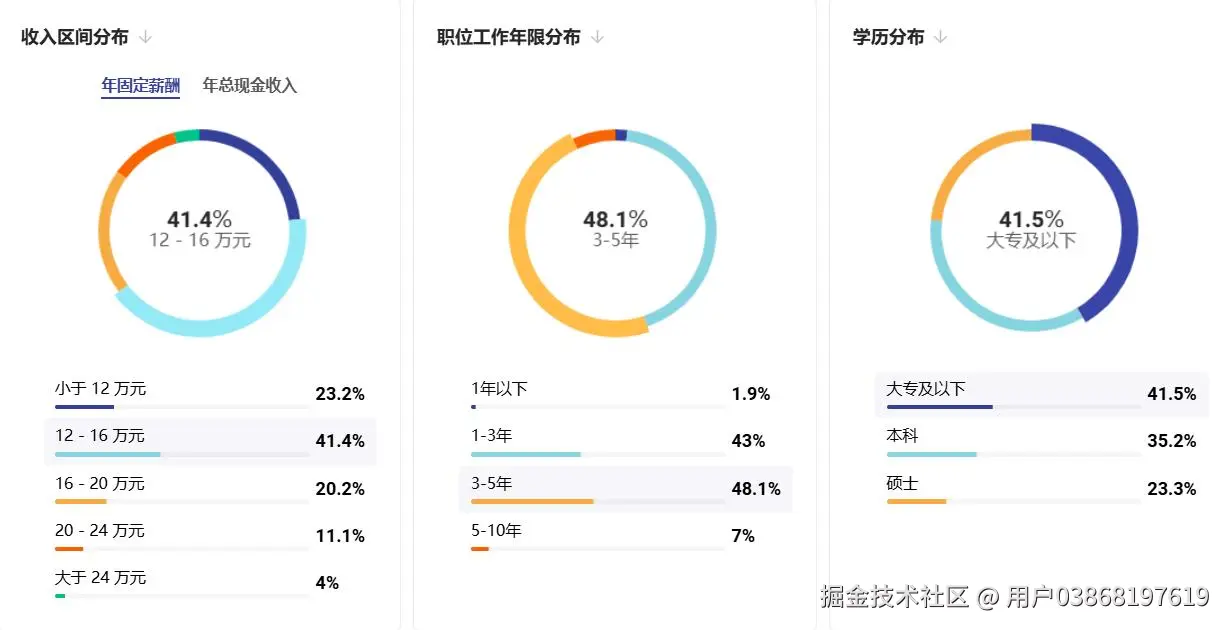Click download arrow beside 学历分布
1229x630 pixels.
pos(940,38)
